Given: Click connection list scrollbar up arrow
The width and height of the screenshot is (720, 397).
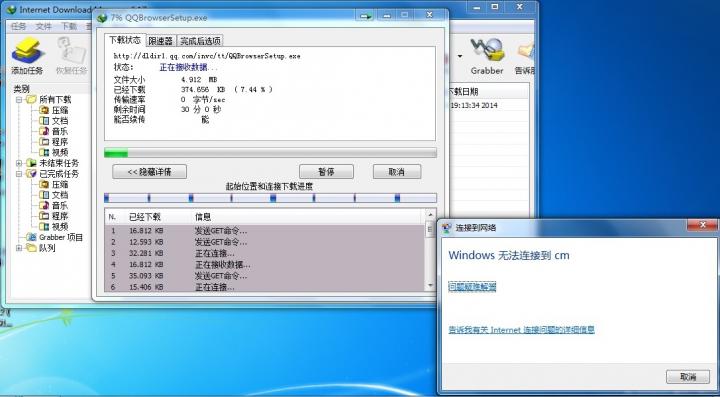Looking at the screenshot, I should pyautogui.click(x=430, y=215).
